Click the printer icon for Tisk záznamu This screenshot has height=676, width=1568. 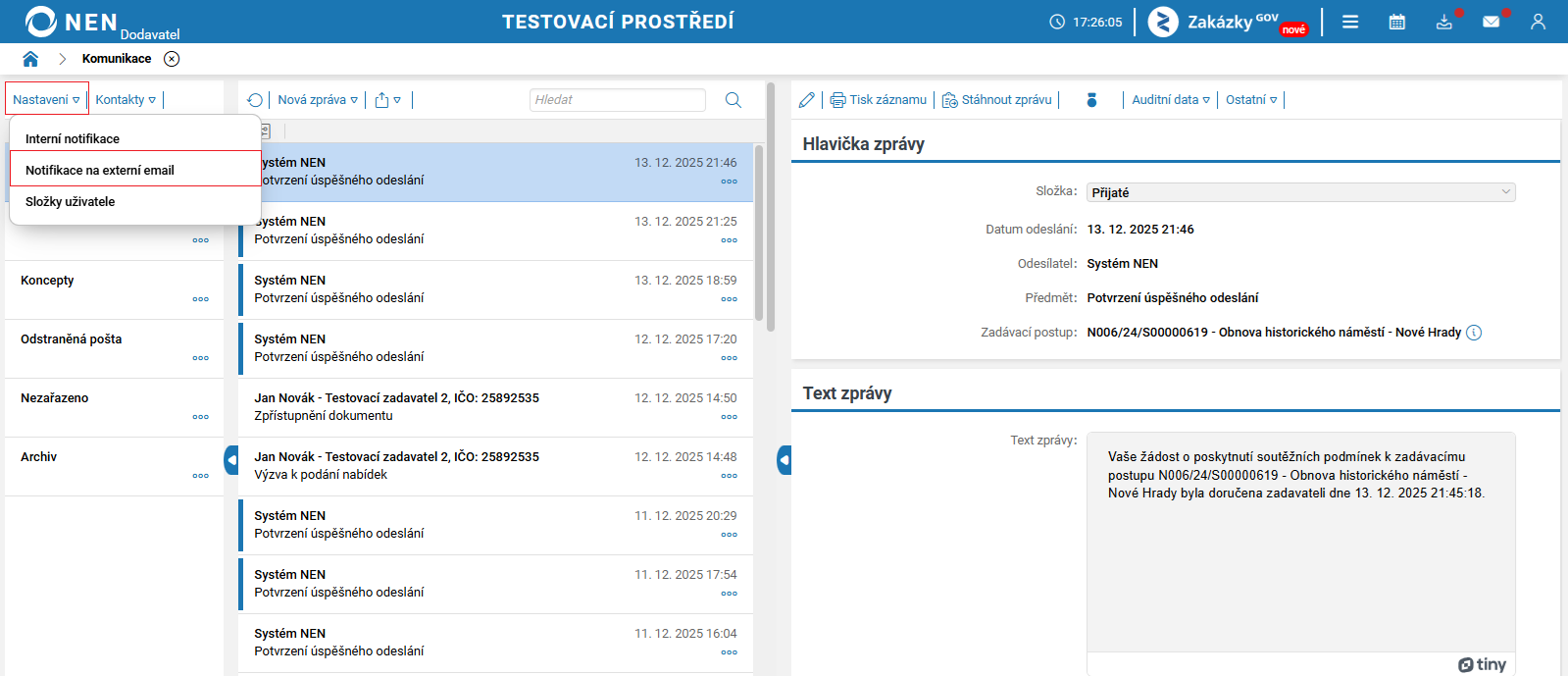[837, 100]
